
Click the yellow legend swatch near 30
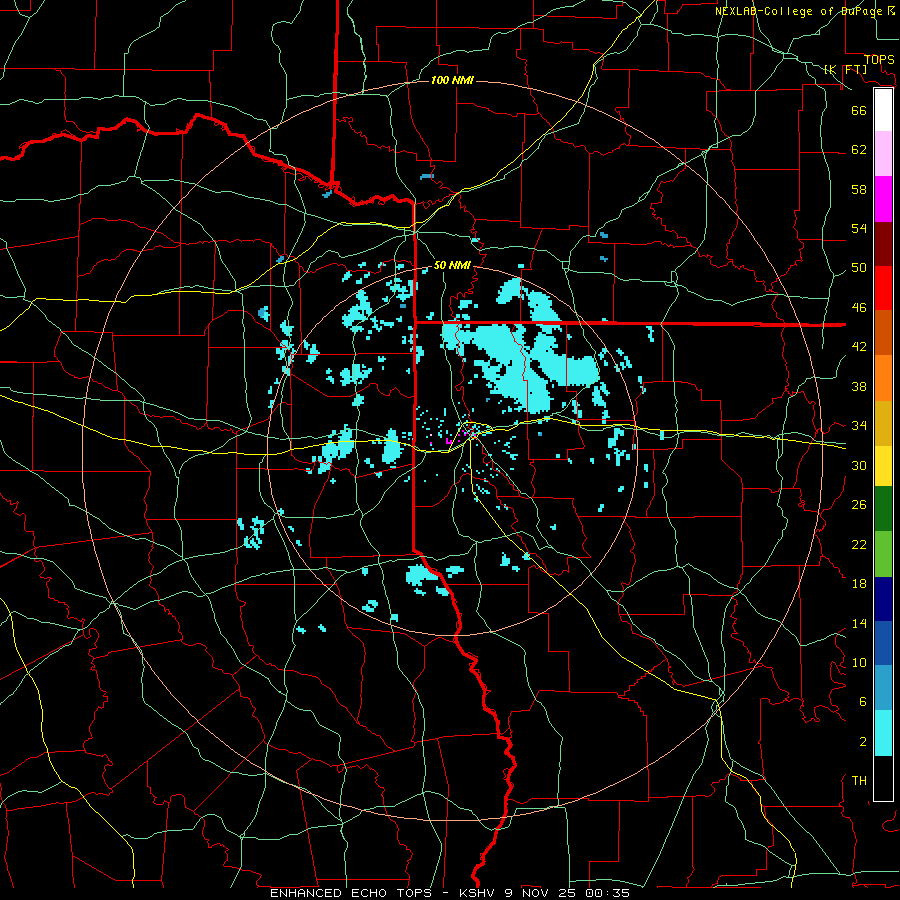click(x=883, y=465)
